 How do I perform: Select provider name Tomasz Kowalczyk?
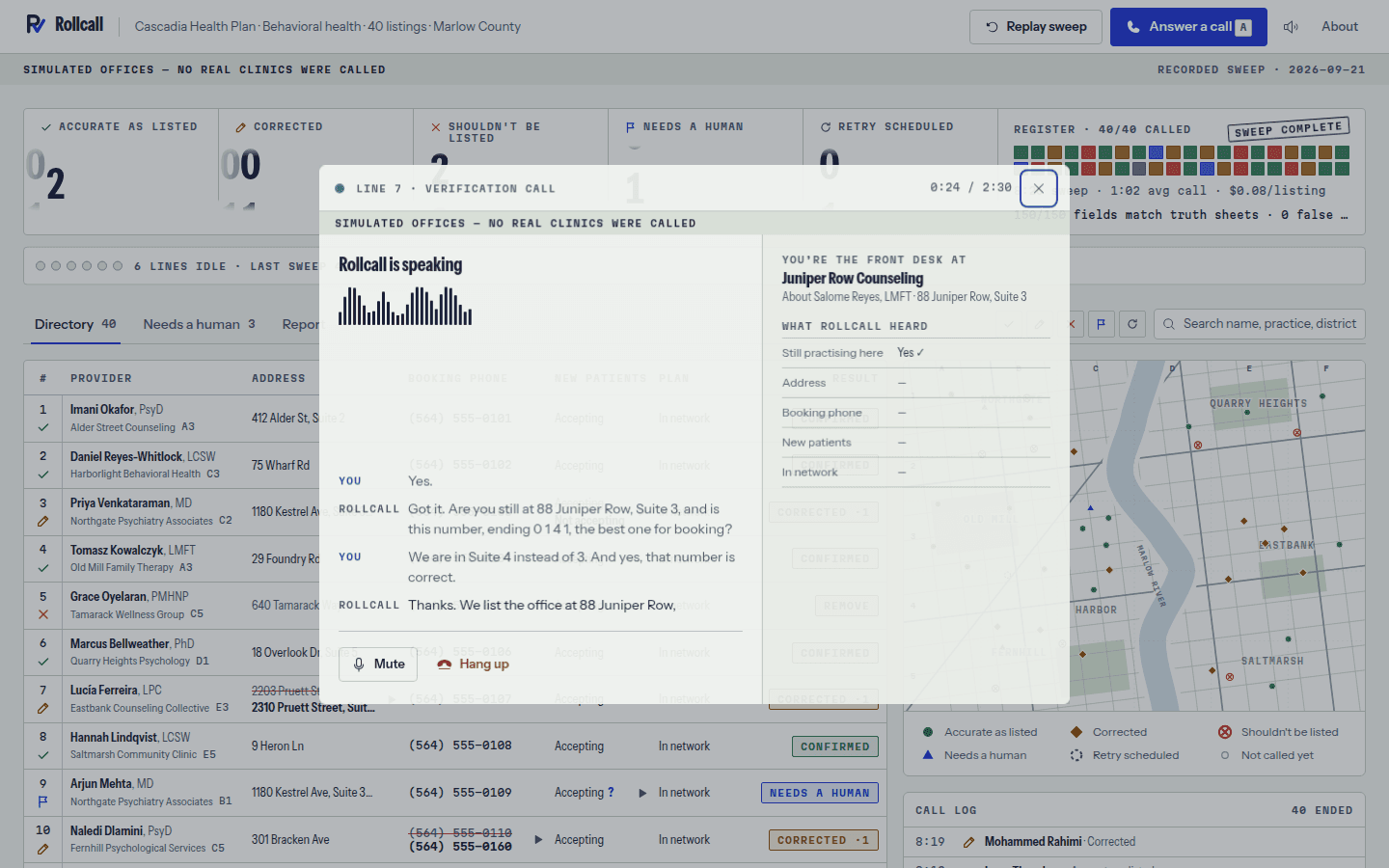(x=117, y=551)
